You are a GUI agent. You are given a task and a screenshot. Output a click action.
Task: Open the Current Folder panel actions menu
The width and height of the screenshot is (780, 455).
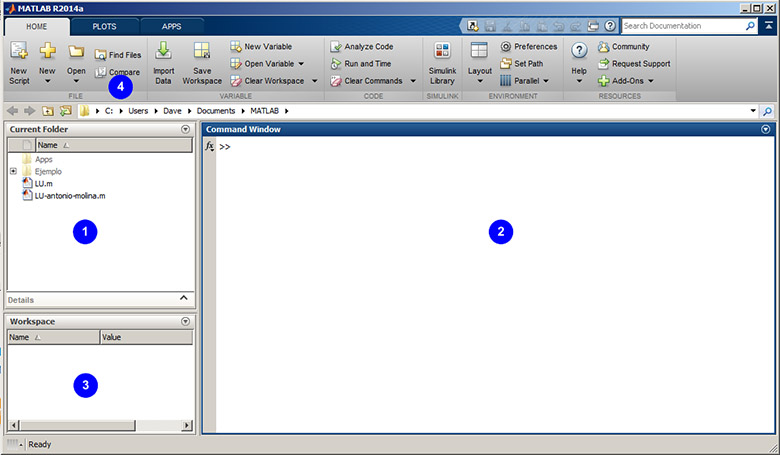pyautogui.click(x=186, y=129)
